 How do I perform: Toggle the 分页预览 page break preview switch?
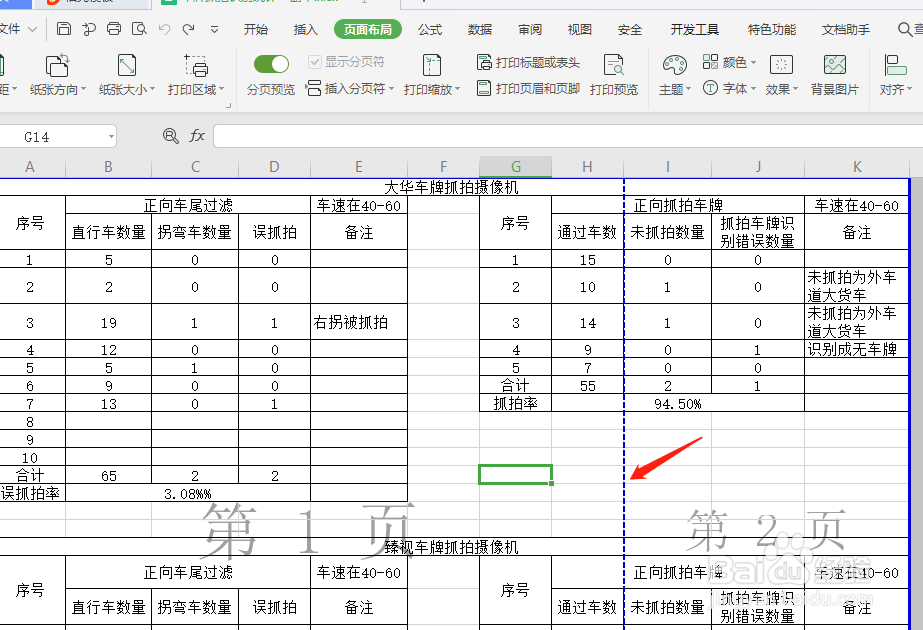tap(271, 64)
